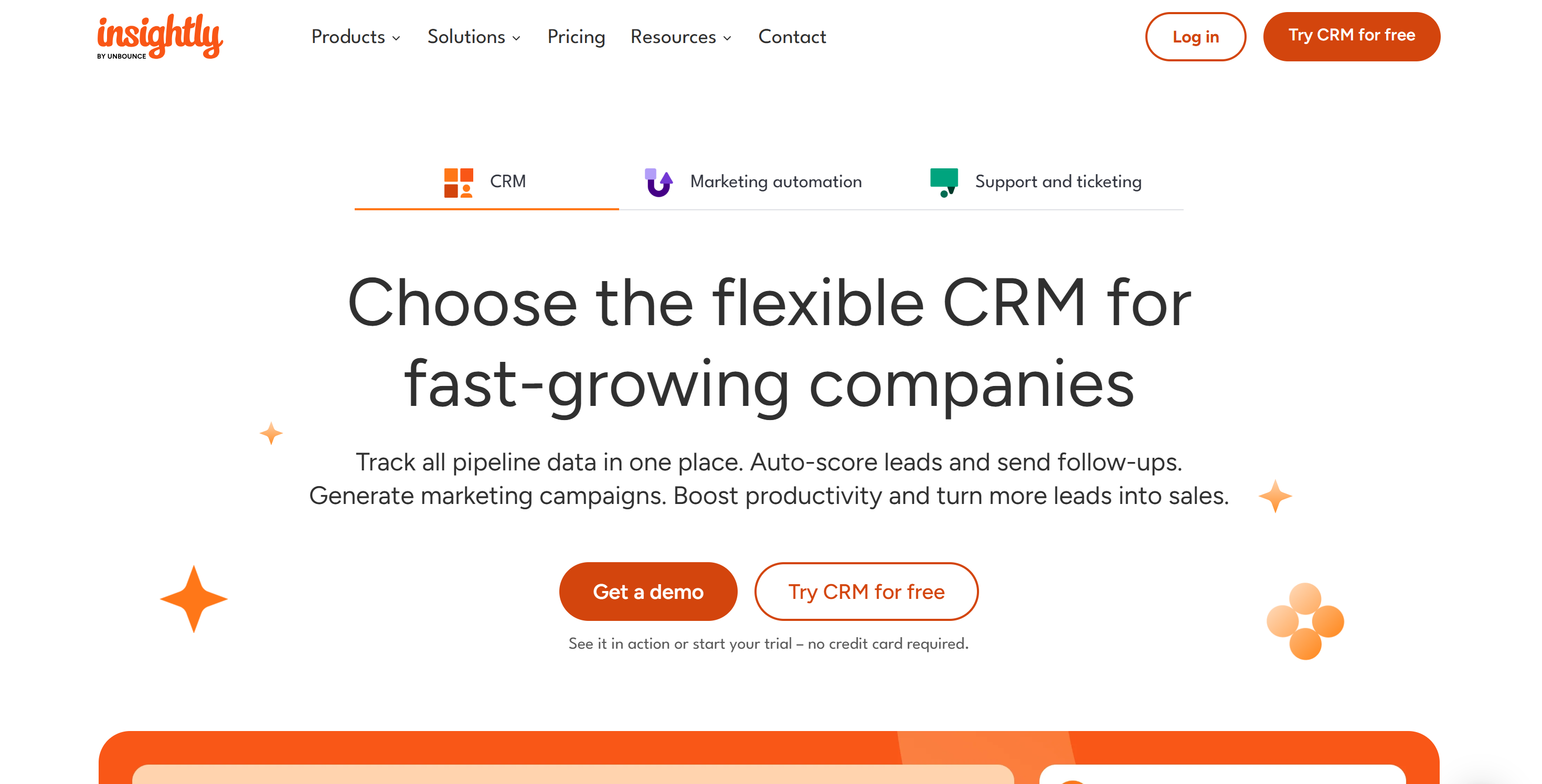Click the Get a demo button
Screen dimensions: 1542x784
647,592
